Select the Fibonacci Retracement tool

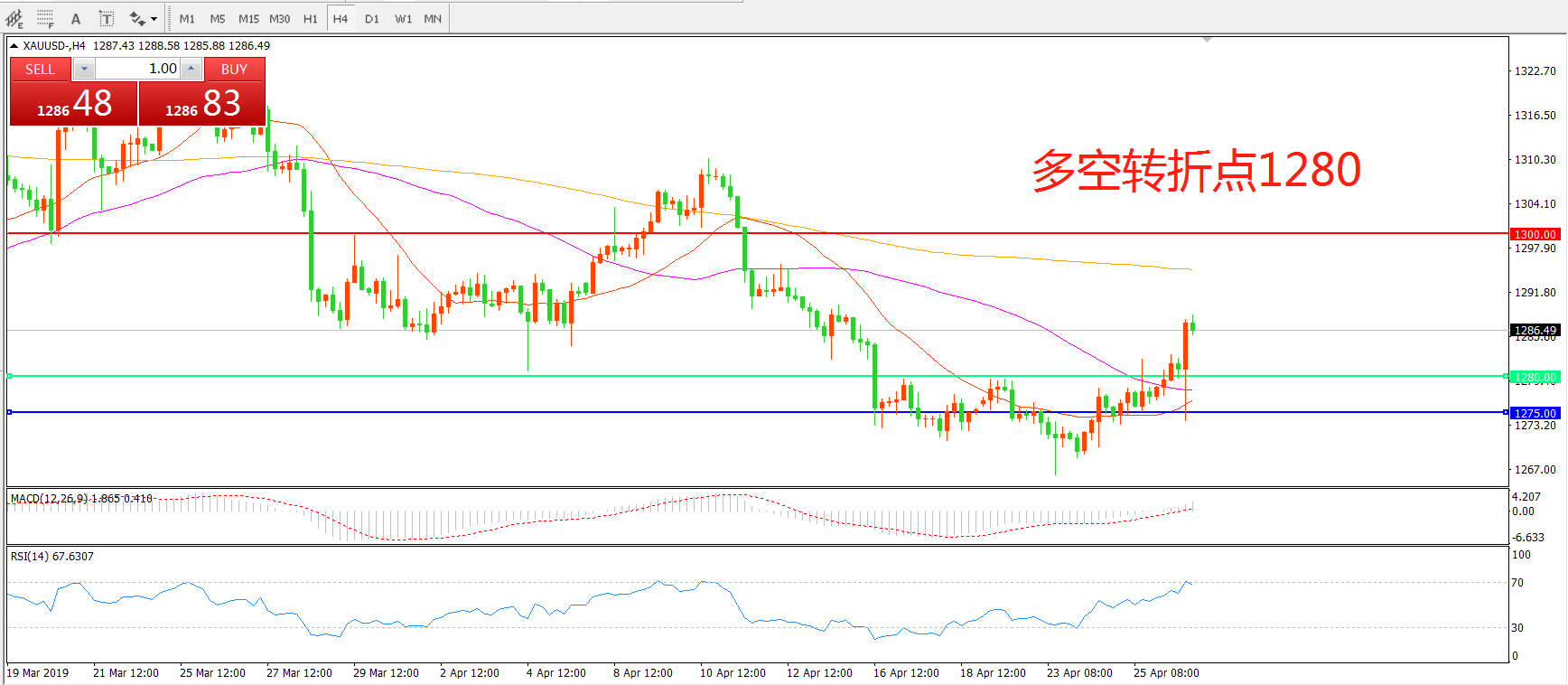tap(45, 18)
